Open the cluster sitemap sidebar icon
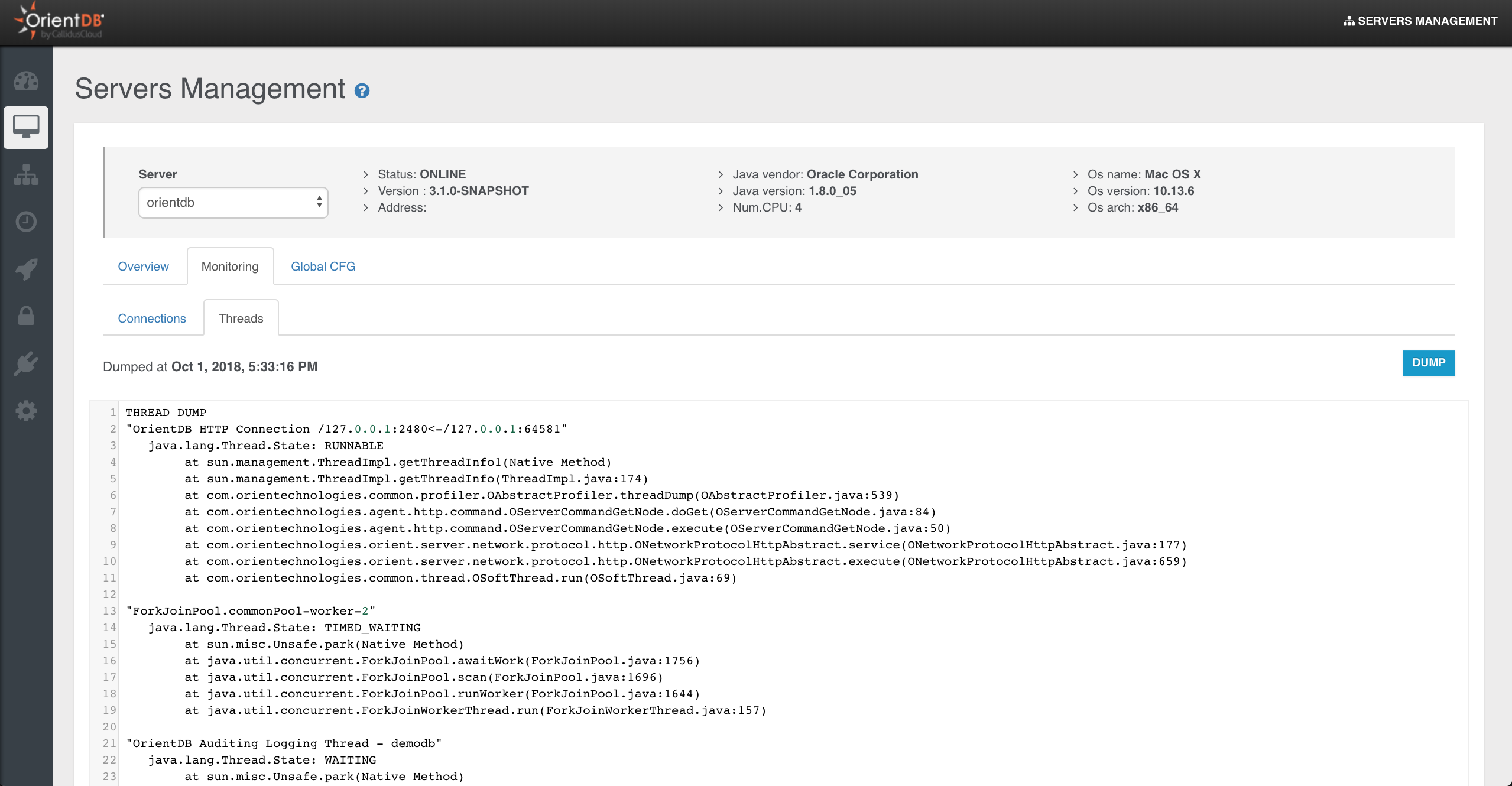 click(26, 175)
